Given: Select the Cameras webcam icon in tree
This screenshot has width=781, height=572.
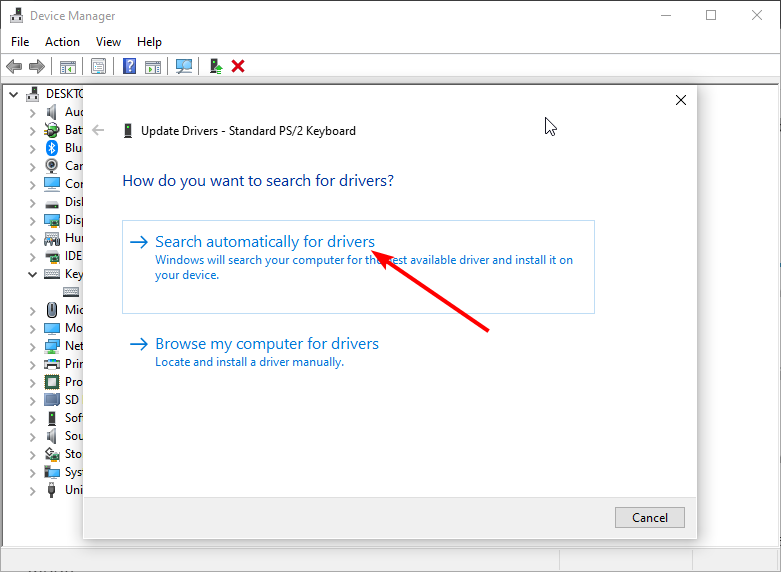Looking at the screenshot, I should (x=52, y=166).
